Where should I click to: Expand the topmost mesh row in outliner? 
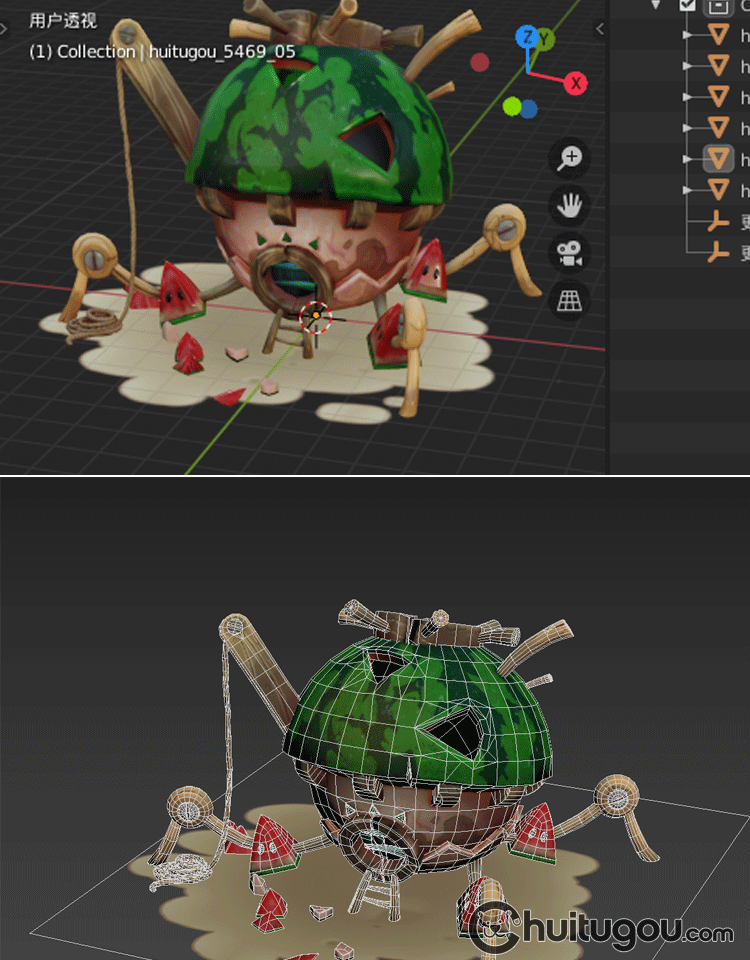[688, 35]
